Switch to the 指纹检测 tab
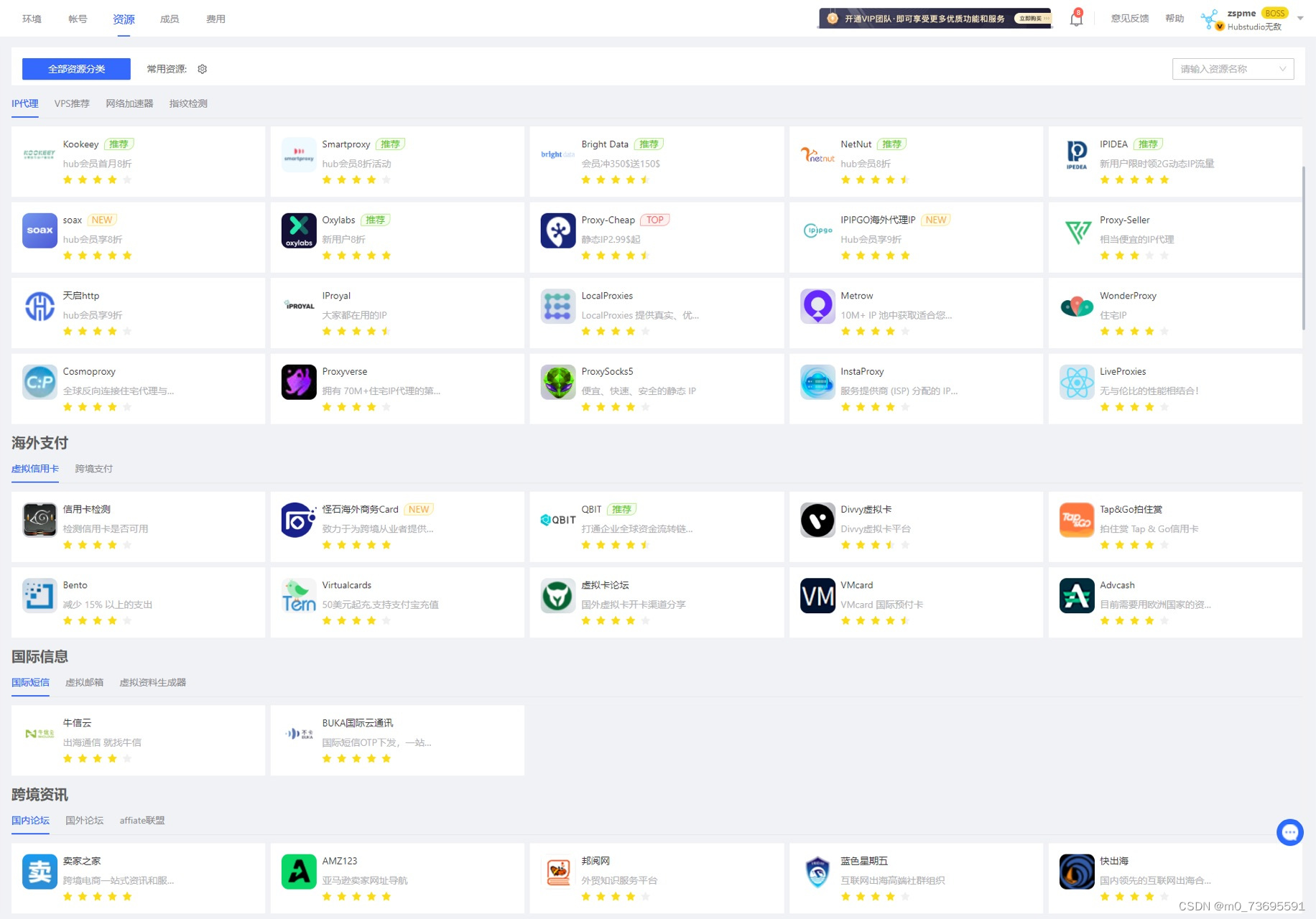The width and height of the screenshot is (1316, 919). (188, 103)
